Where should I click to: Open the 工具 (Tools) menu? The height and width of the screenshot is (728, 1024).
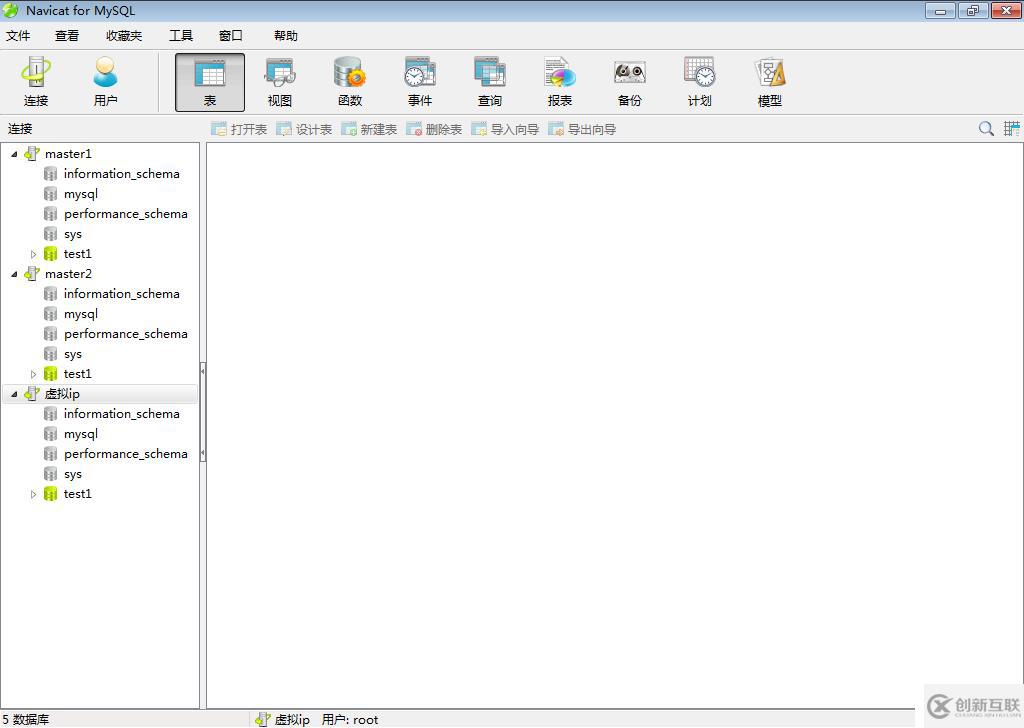pos(181,36)
